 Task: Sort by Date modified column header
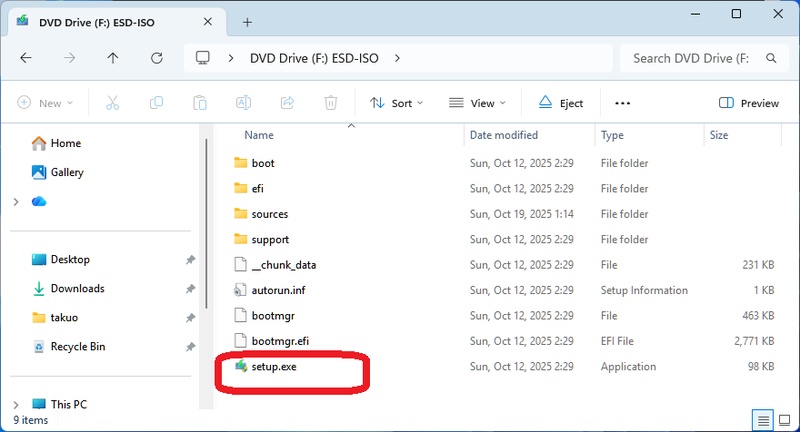[504, 135]
